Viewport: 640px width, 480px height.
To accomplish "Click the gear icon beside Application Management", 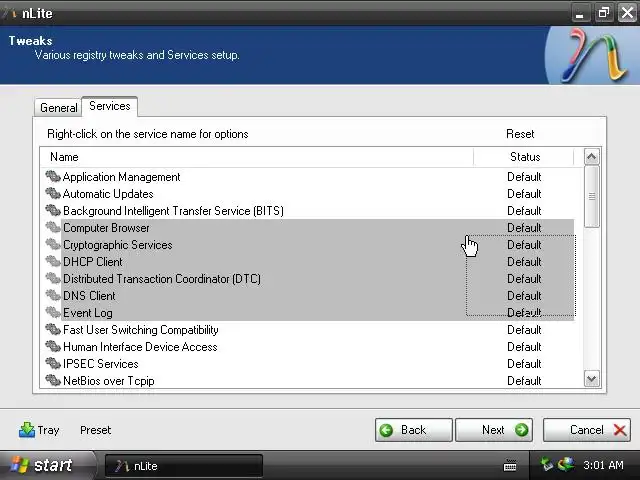I will point(53,177).
